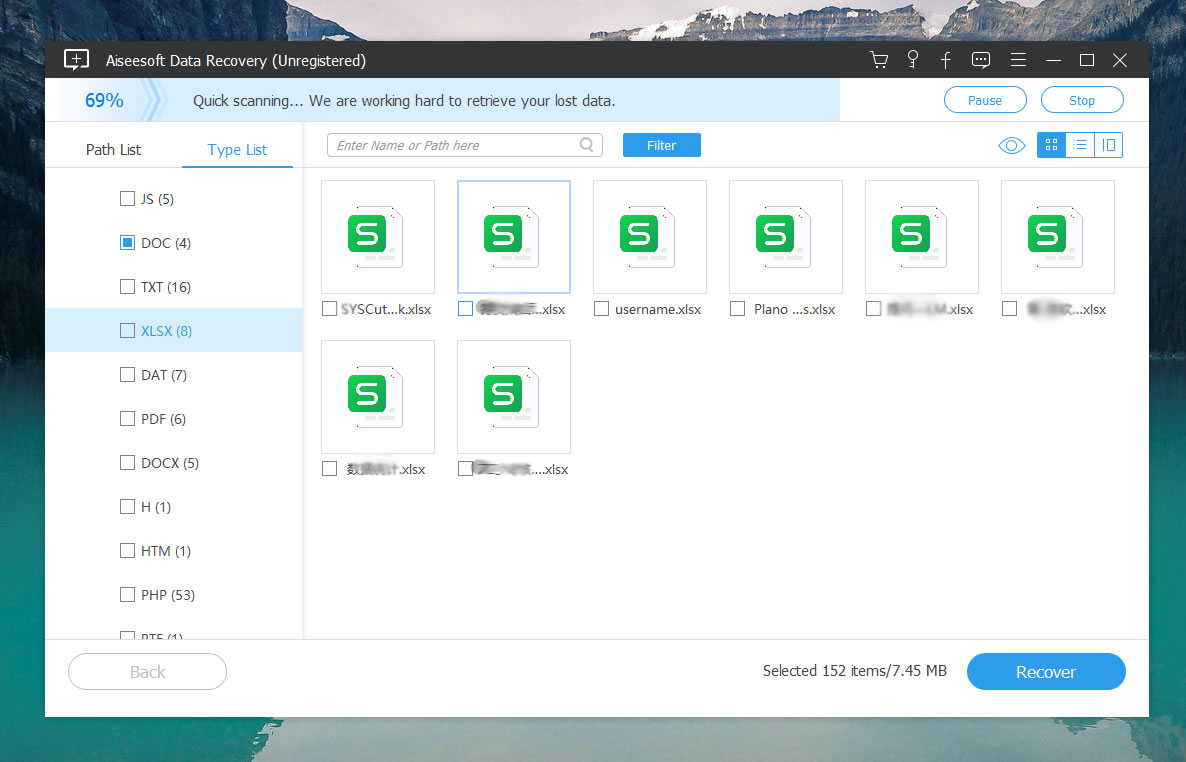Viewport: 1186px width, 762px height.
Task: Switch to list view layout
Action: tap(1080, 146)
